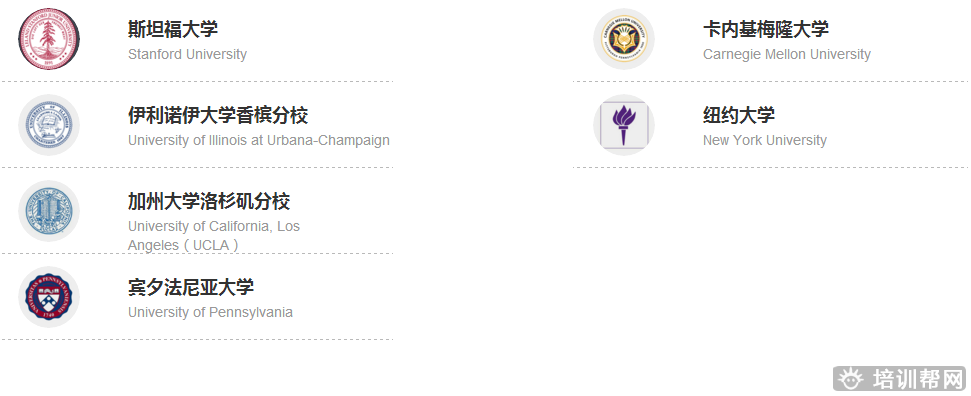
Task: Click the 培训帮网 watermark mascot icon
Action: coord(850,377)
